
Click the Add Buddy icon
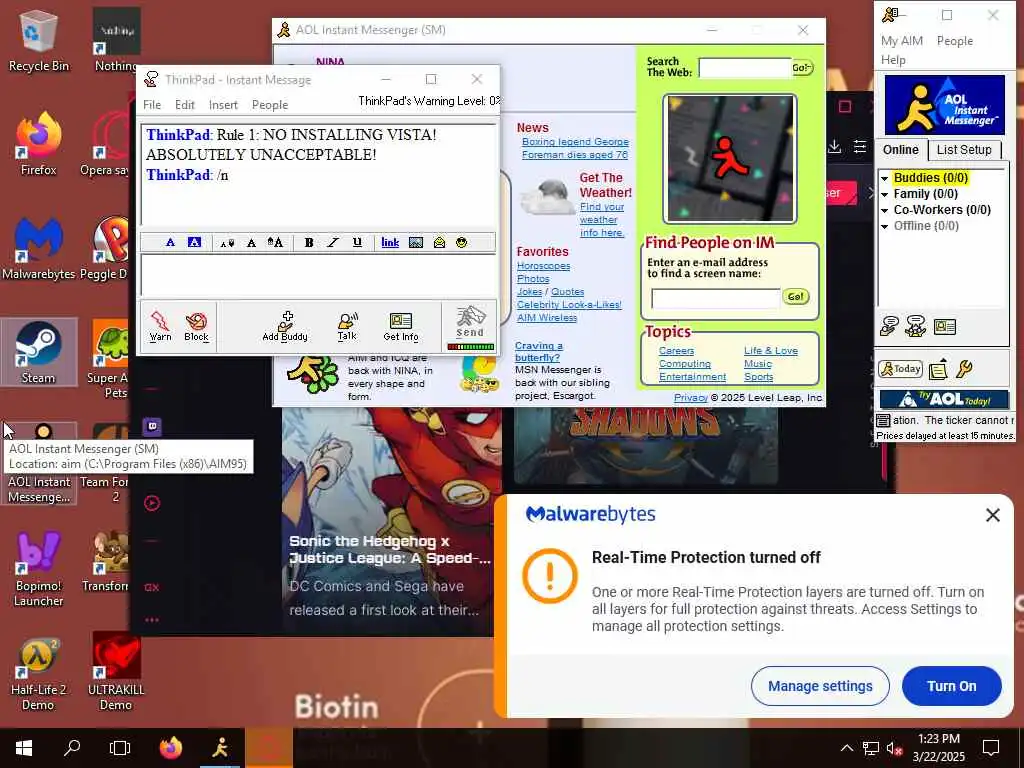point(285,326)
